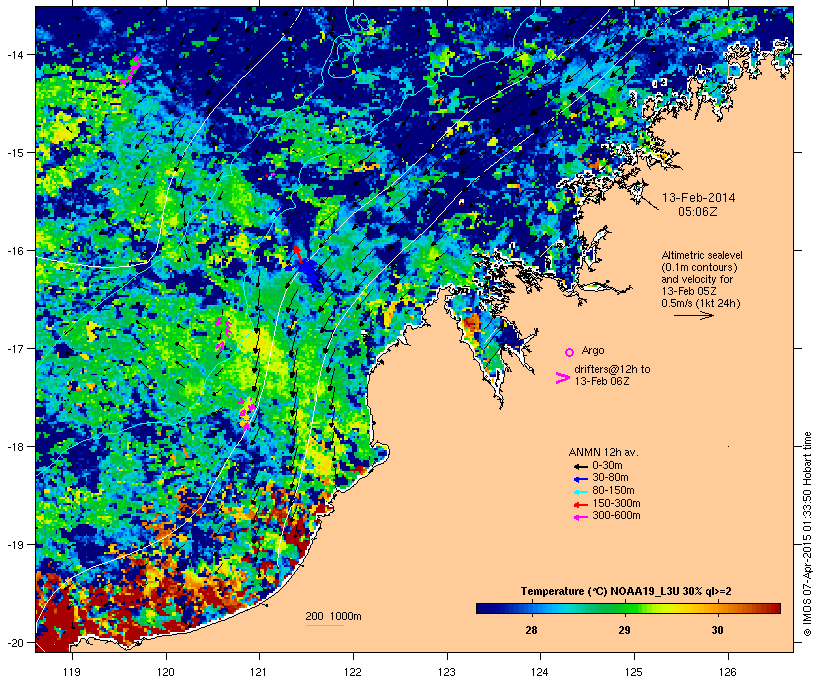
Task: Click the 120 longitude axis label
Action: click(166, 672)
